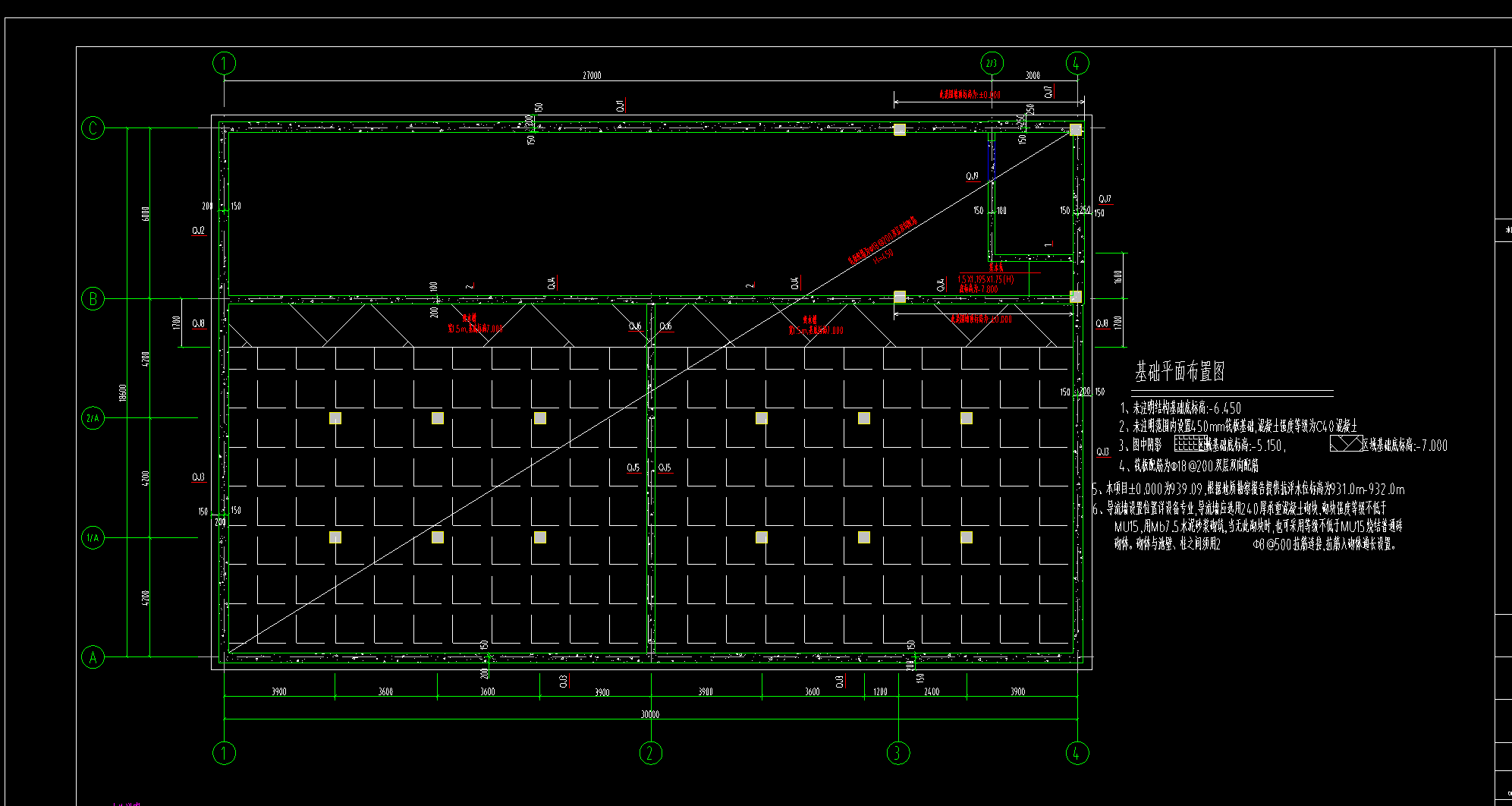Pick the column at axes C and 4

click(x=1076, y=129)
